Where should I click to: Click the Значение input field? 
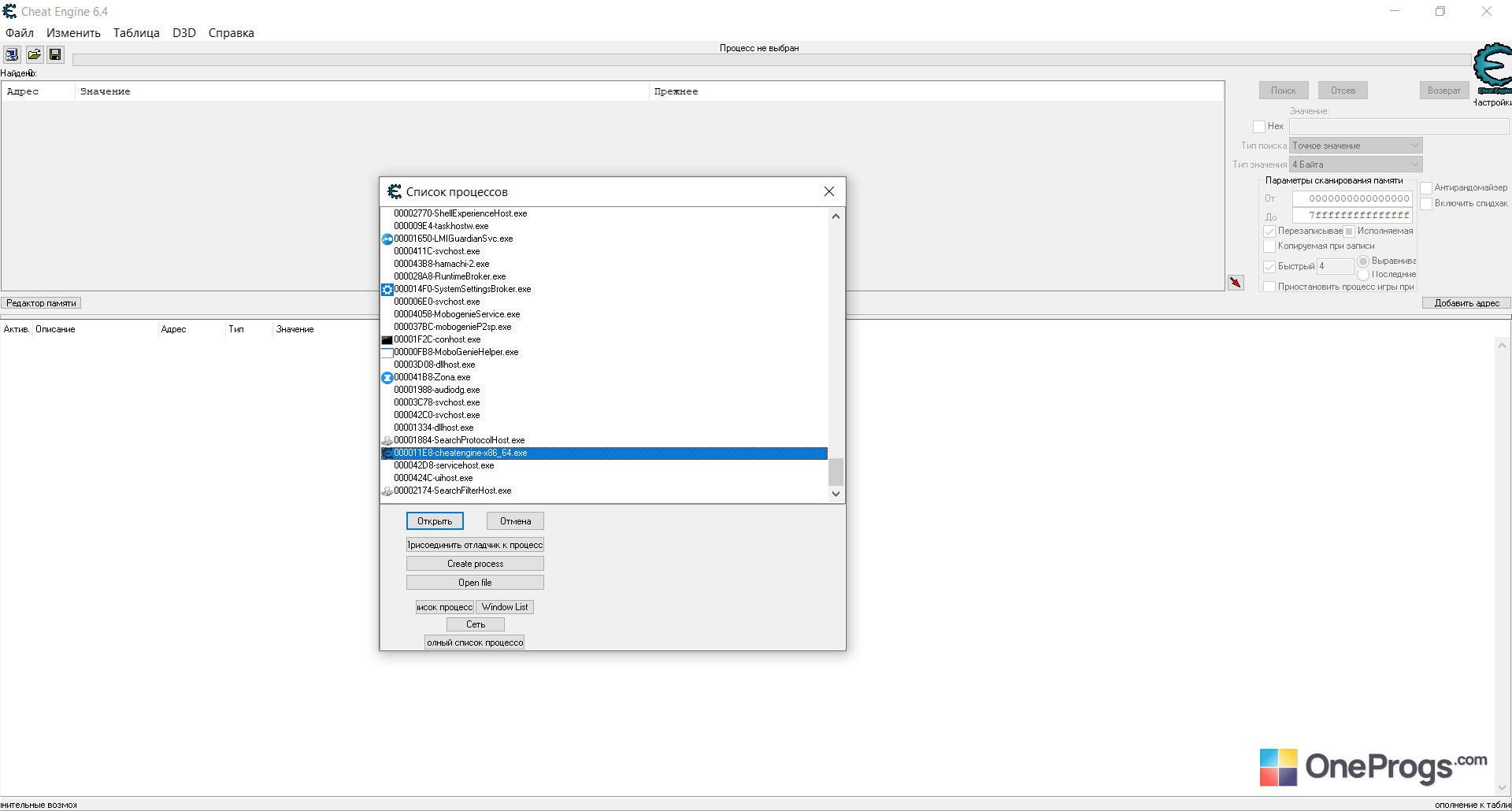coord(1399,126)
